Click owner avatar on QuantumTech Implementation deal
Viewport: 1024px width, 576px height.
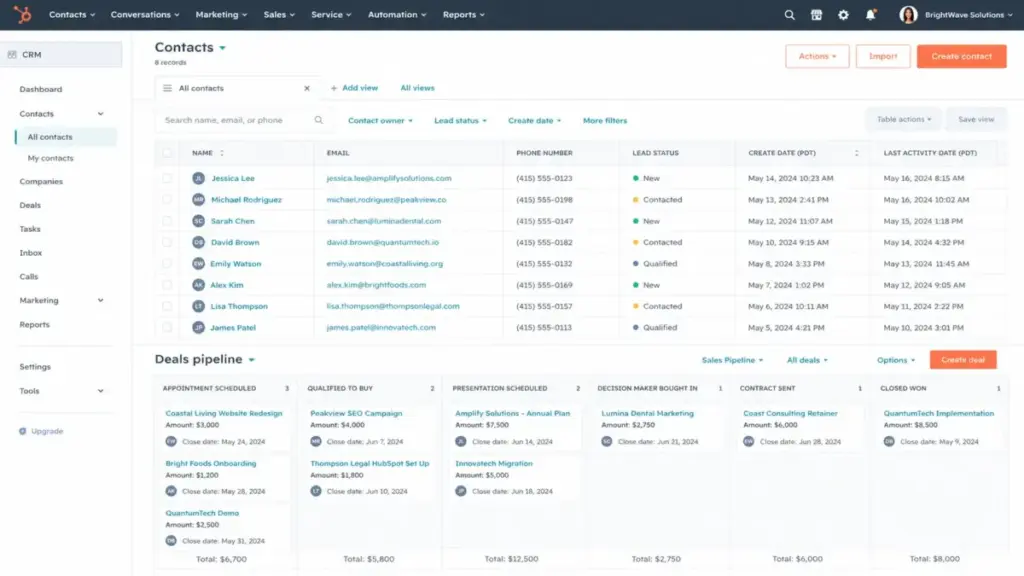click(889, 441)
